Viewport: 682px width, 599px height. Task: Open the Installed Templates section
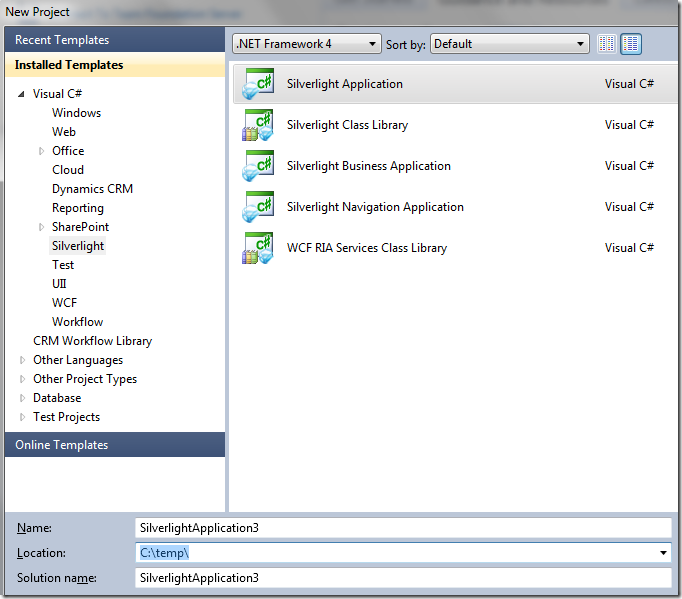[115, 65]
